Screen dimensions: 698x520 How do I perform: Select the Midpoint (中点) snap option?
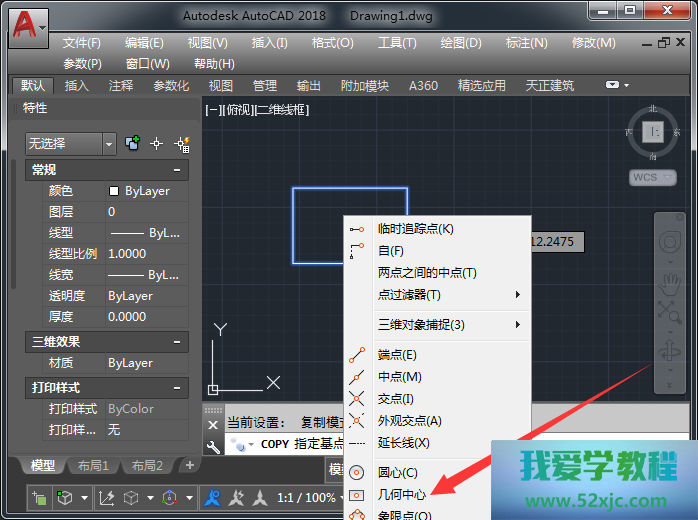[399, 377]
